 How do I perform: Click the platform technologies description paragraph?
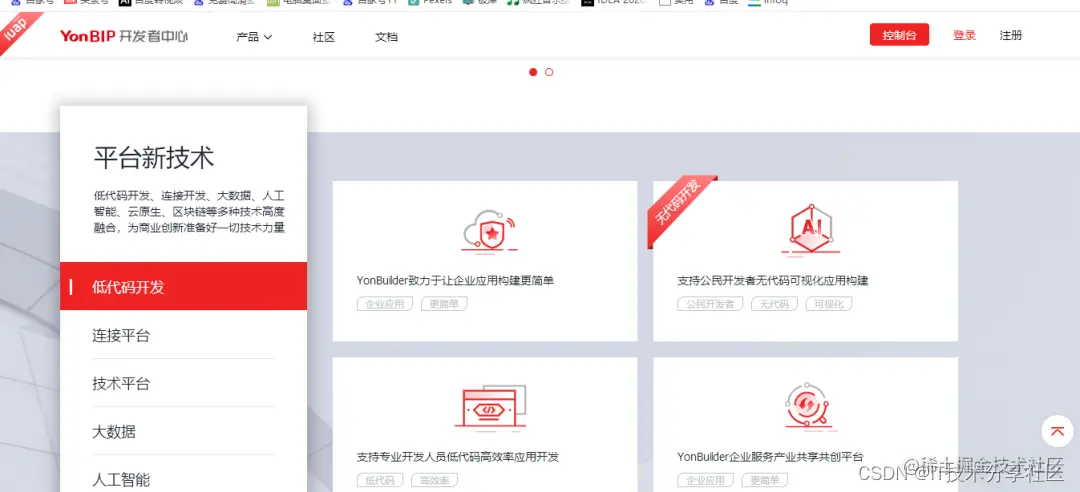[x=189, y=212]
